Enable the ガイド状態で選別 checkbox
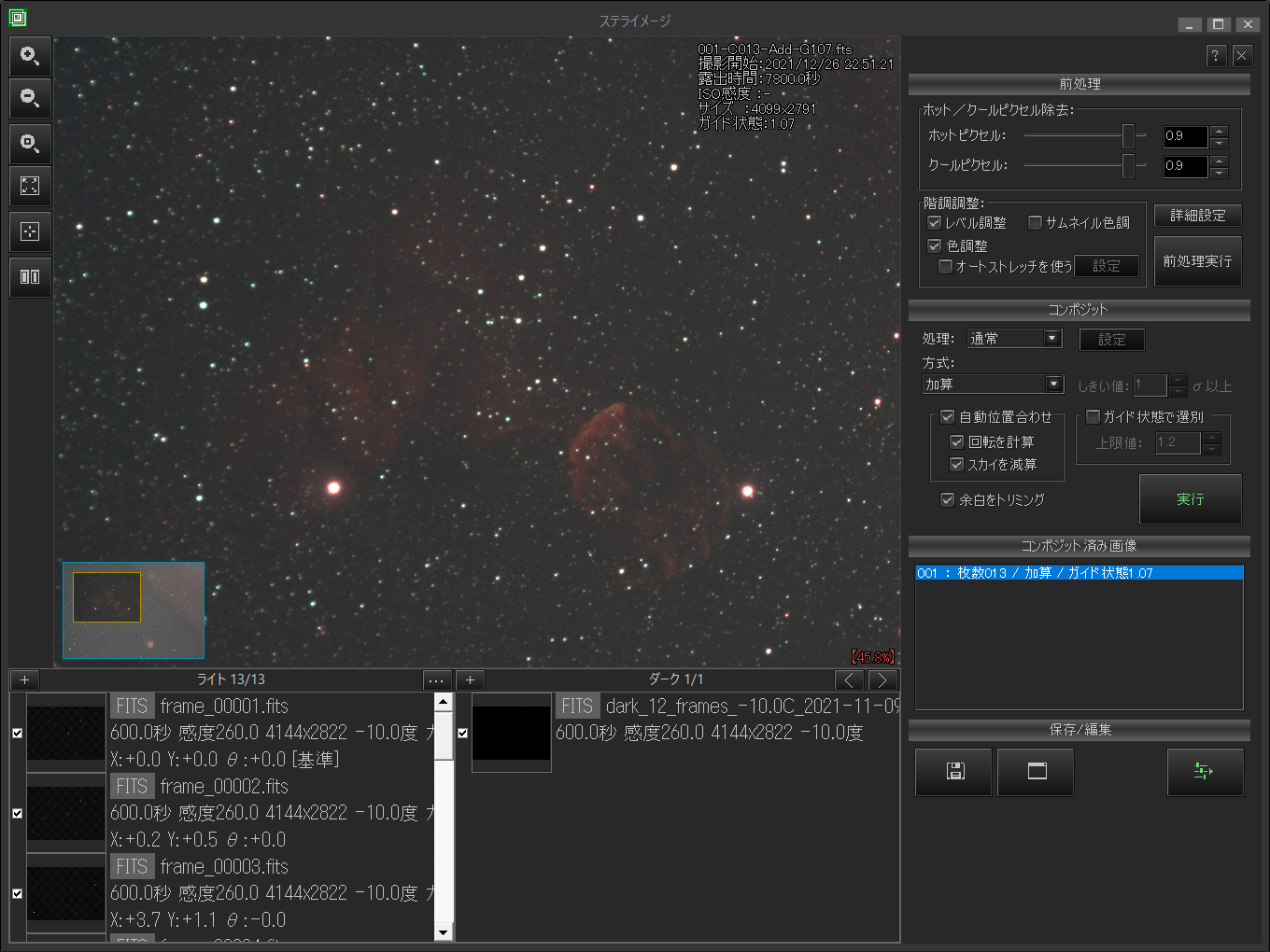The image size is (1270, 952). click(x=1094, y=417)
